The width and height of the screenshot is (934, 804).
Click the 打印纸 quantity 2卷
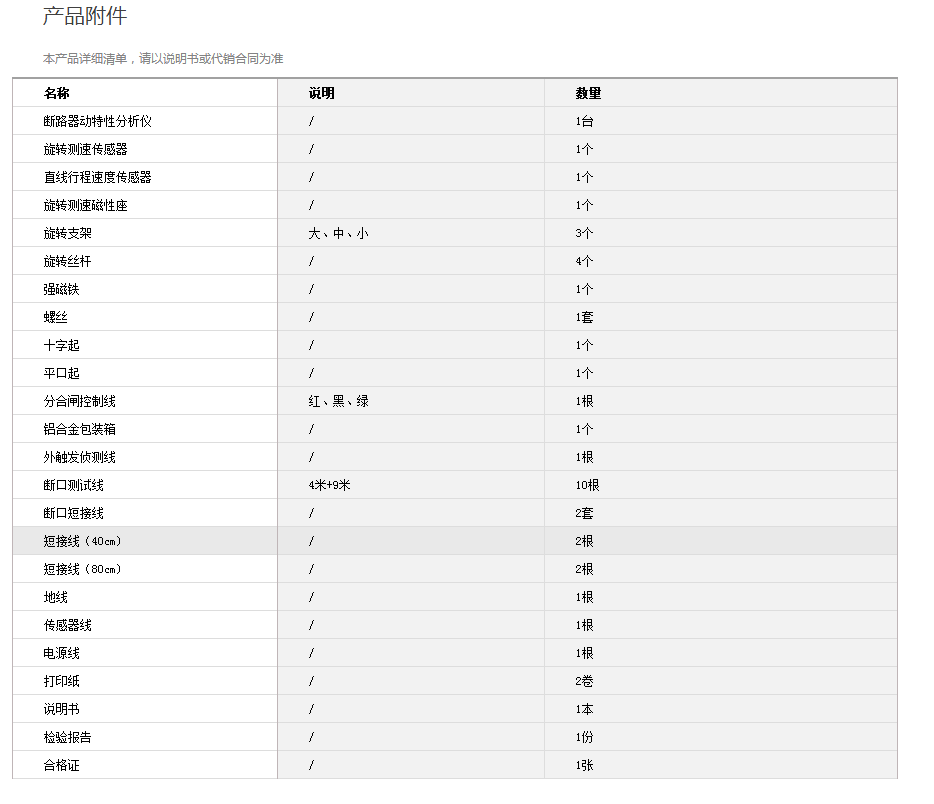point(584,681)
